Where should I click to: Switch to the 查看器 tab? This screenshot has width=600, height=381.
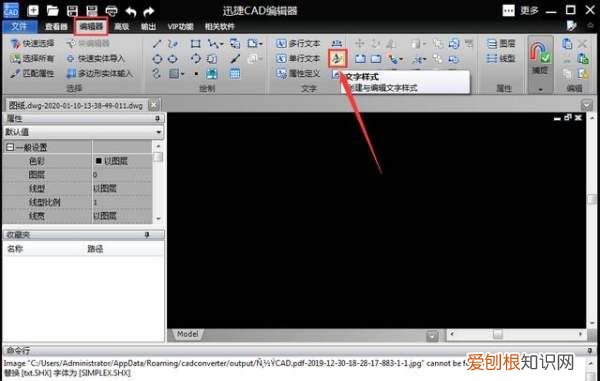[x=56, y=26]
